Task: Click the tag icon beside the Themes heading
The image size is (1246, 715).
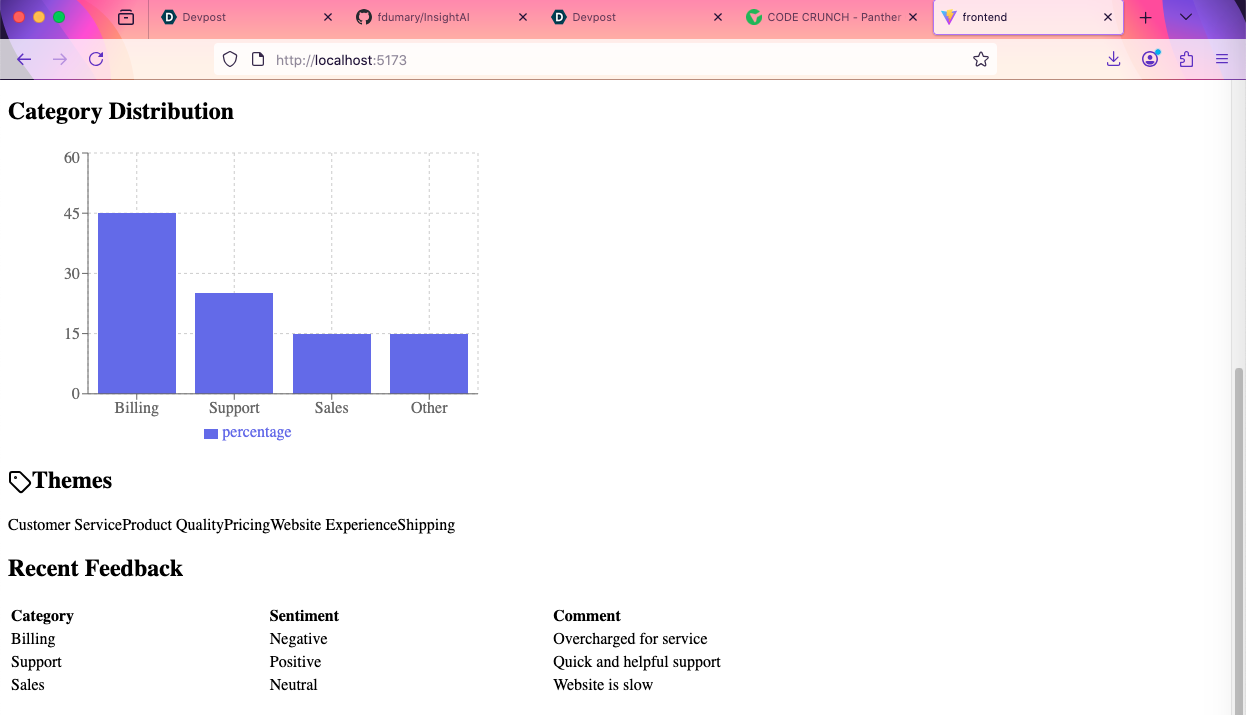Action: point(17,480)
